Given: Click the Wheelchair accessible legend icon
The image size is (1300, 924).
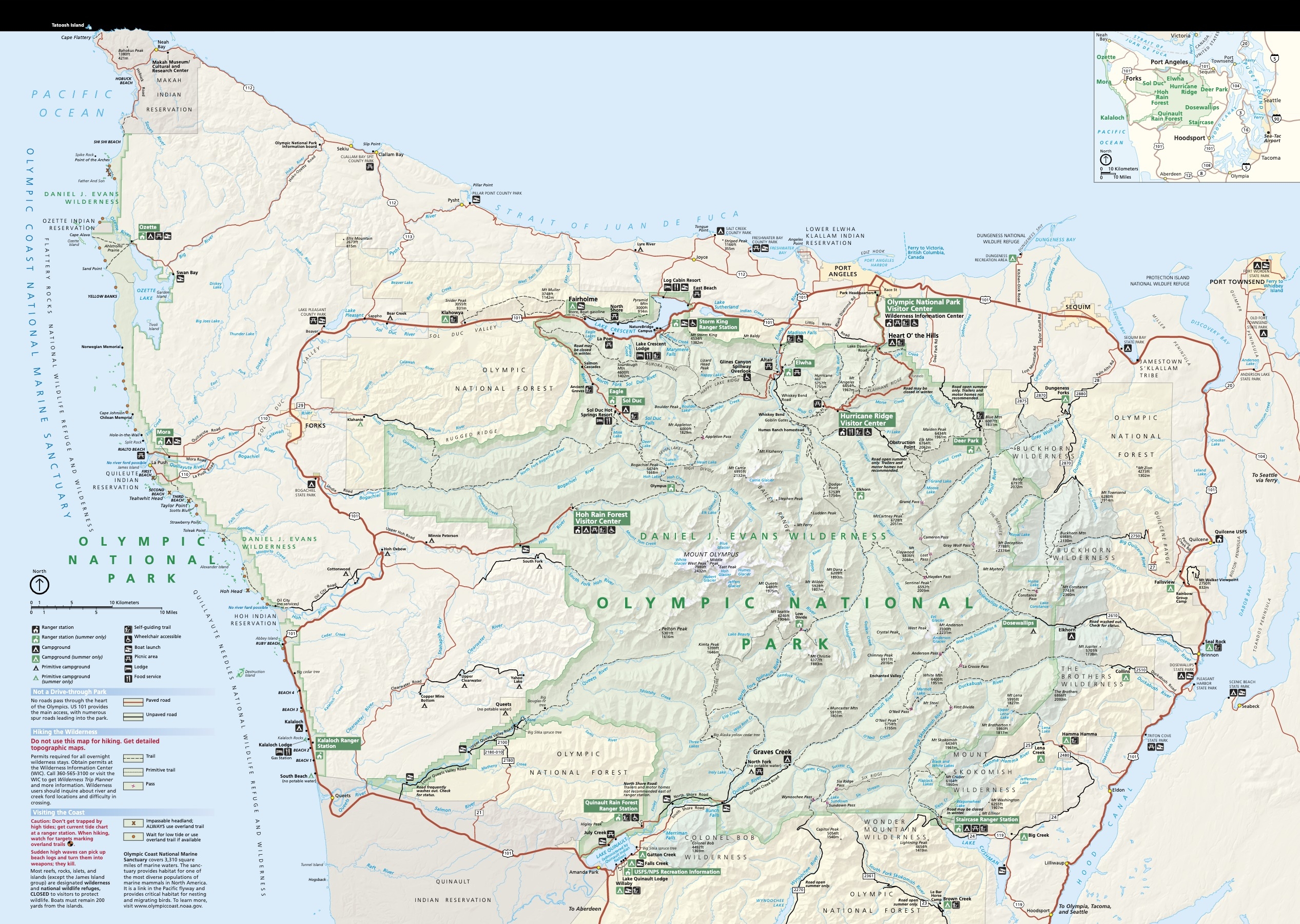Looking at the screenshot, I should (128, 639).
